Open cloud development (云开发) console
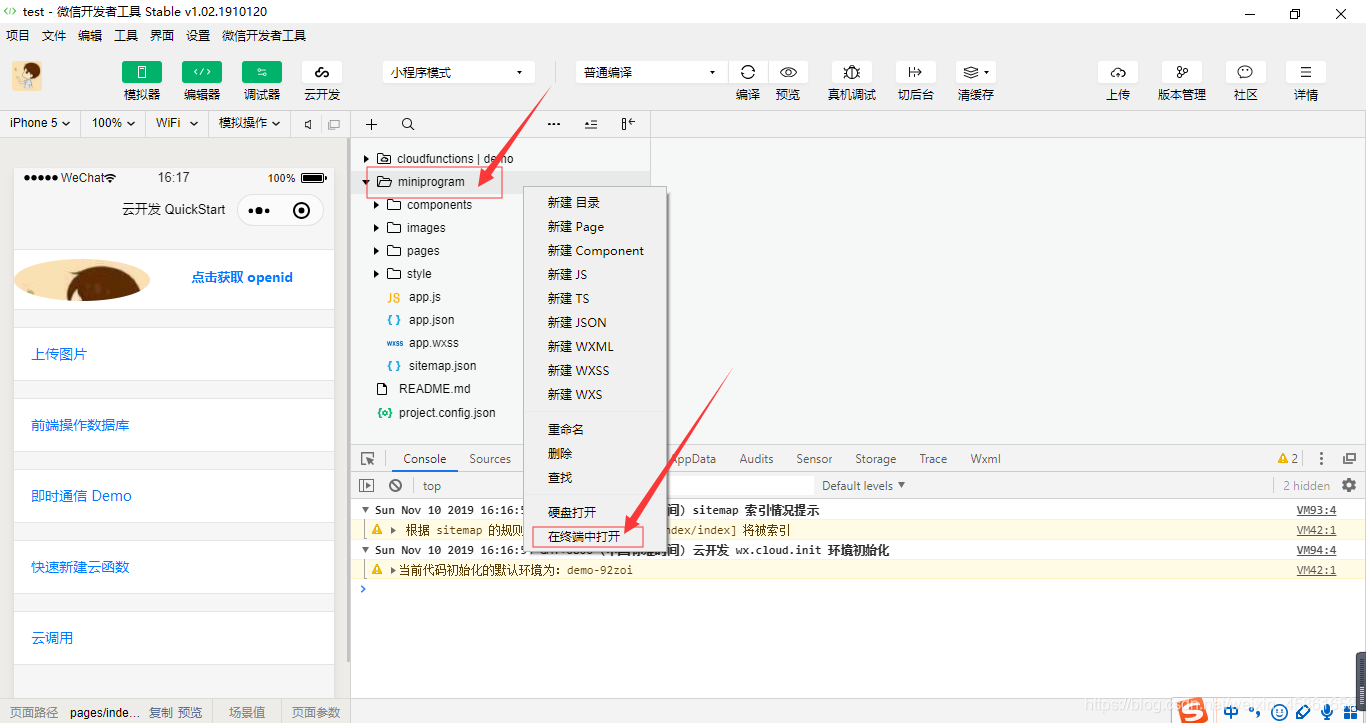This screenshot has width=1366, height=723. coord(322,72)
